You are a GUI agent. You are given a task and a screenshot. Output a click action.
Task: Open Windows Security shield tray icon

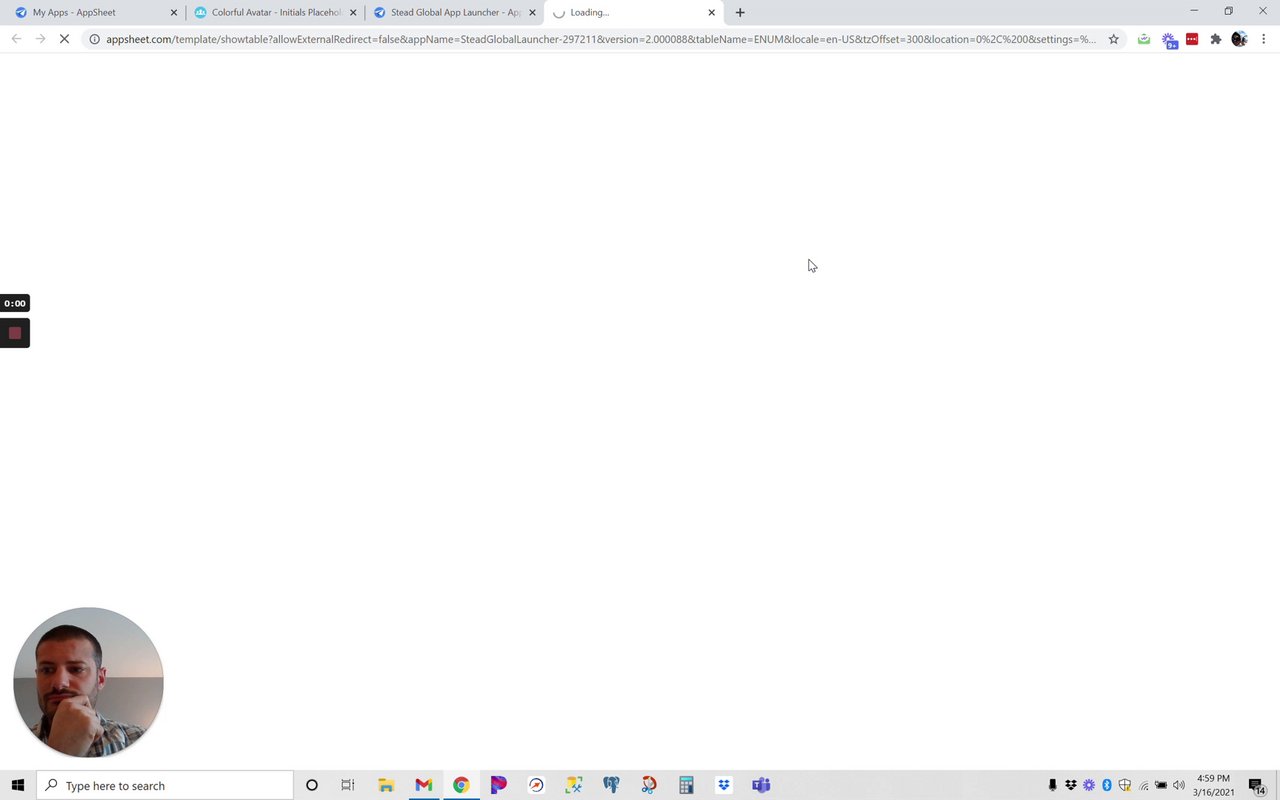pyautogui.click(x=1125, y=785)
